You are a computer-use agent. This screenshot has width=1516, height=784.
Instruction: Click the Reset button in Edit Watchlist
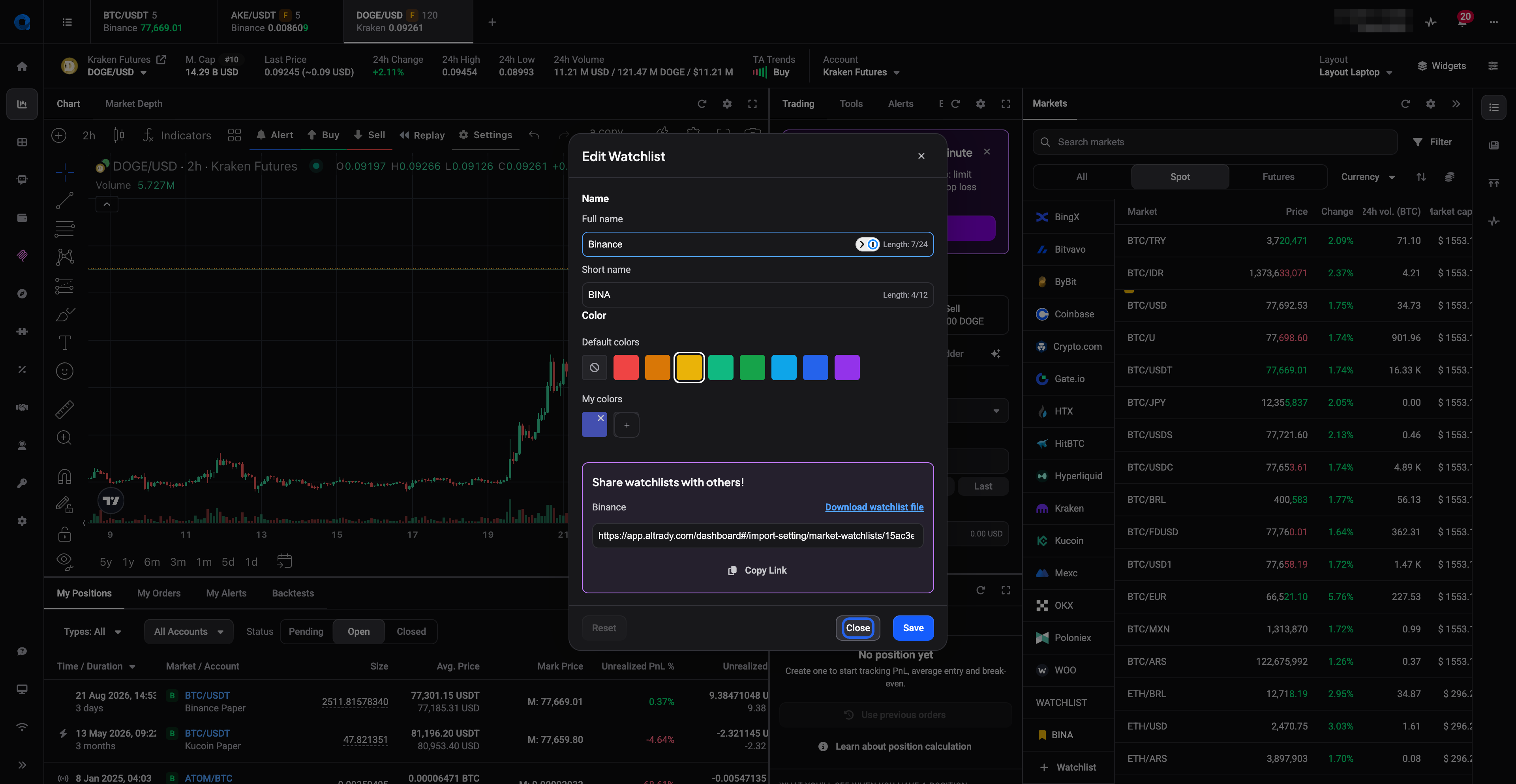604,627
